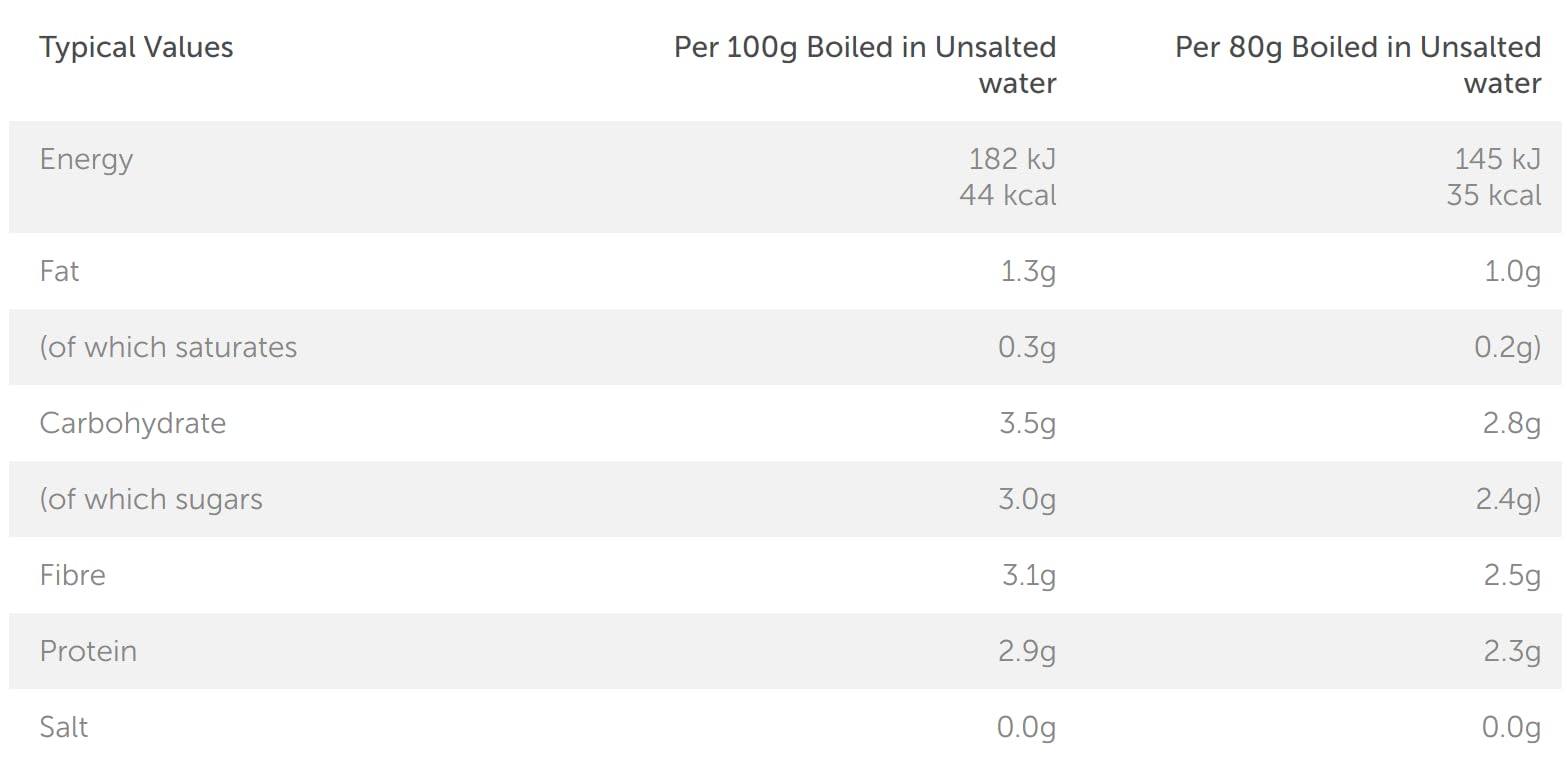Select the Fibre row label
The height and width of the screenshot is (774, 1566).
72,575
